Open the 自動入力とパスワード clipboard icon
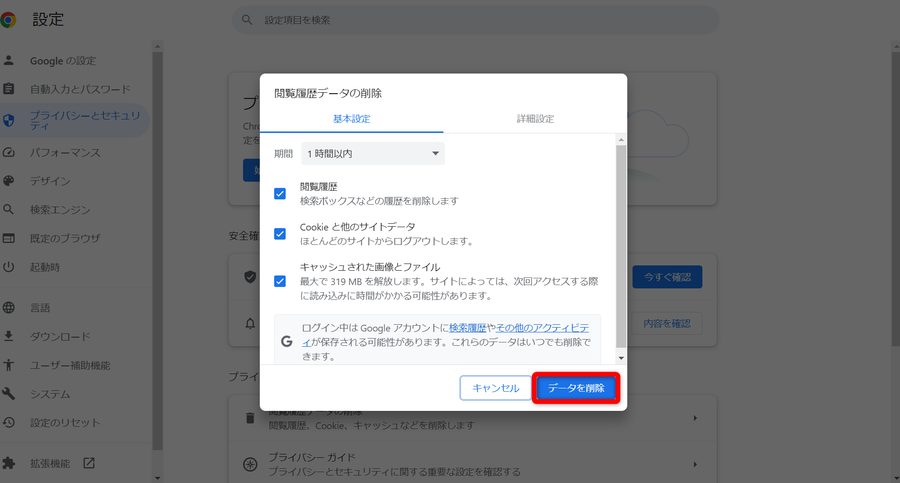 [x=9, y=89]
